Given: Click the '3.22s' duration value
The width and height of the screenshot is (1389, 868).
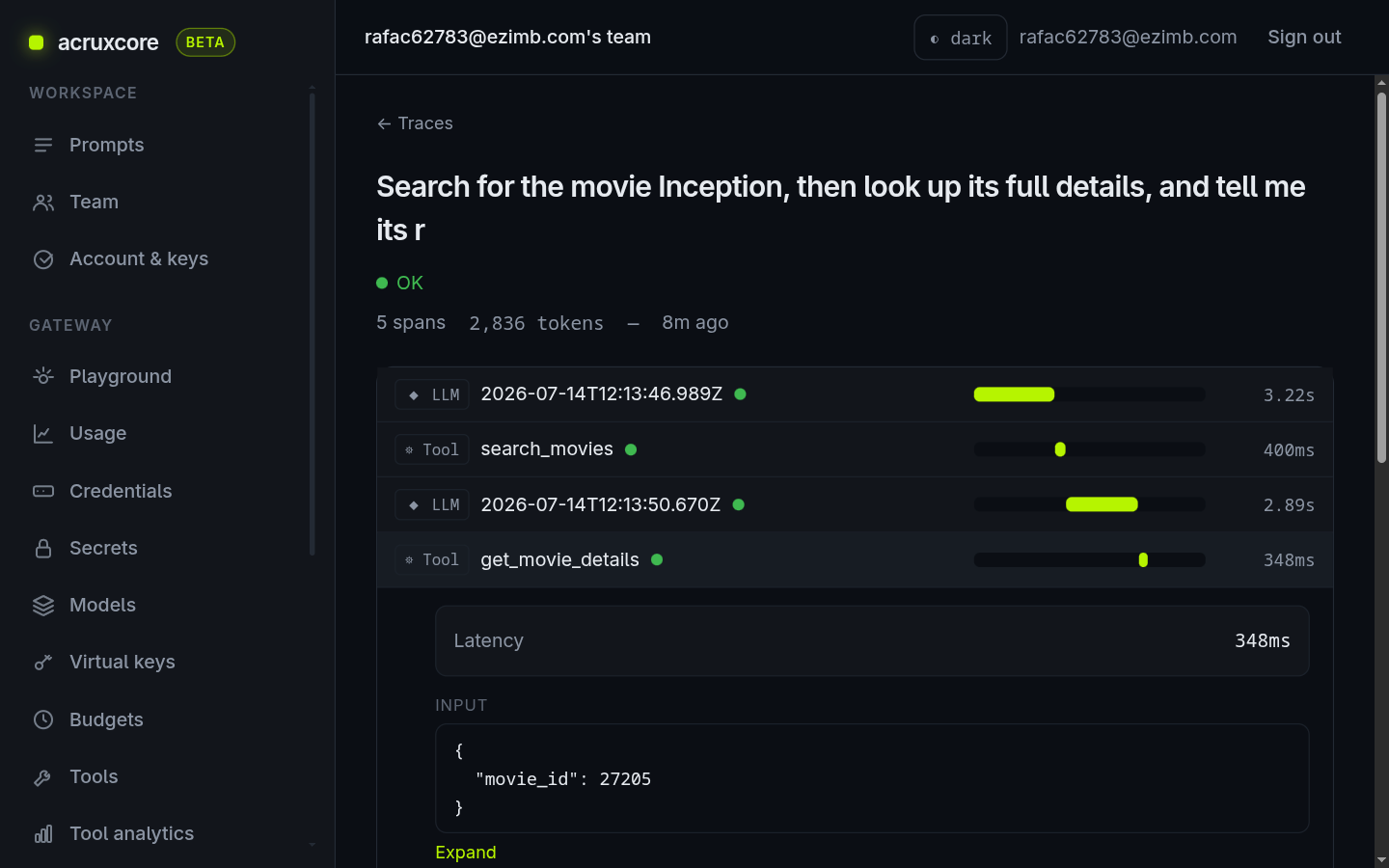Looking at the screenshot, I should pyautogui.click(x=1289, y=394).
